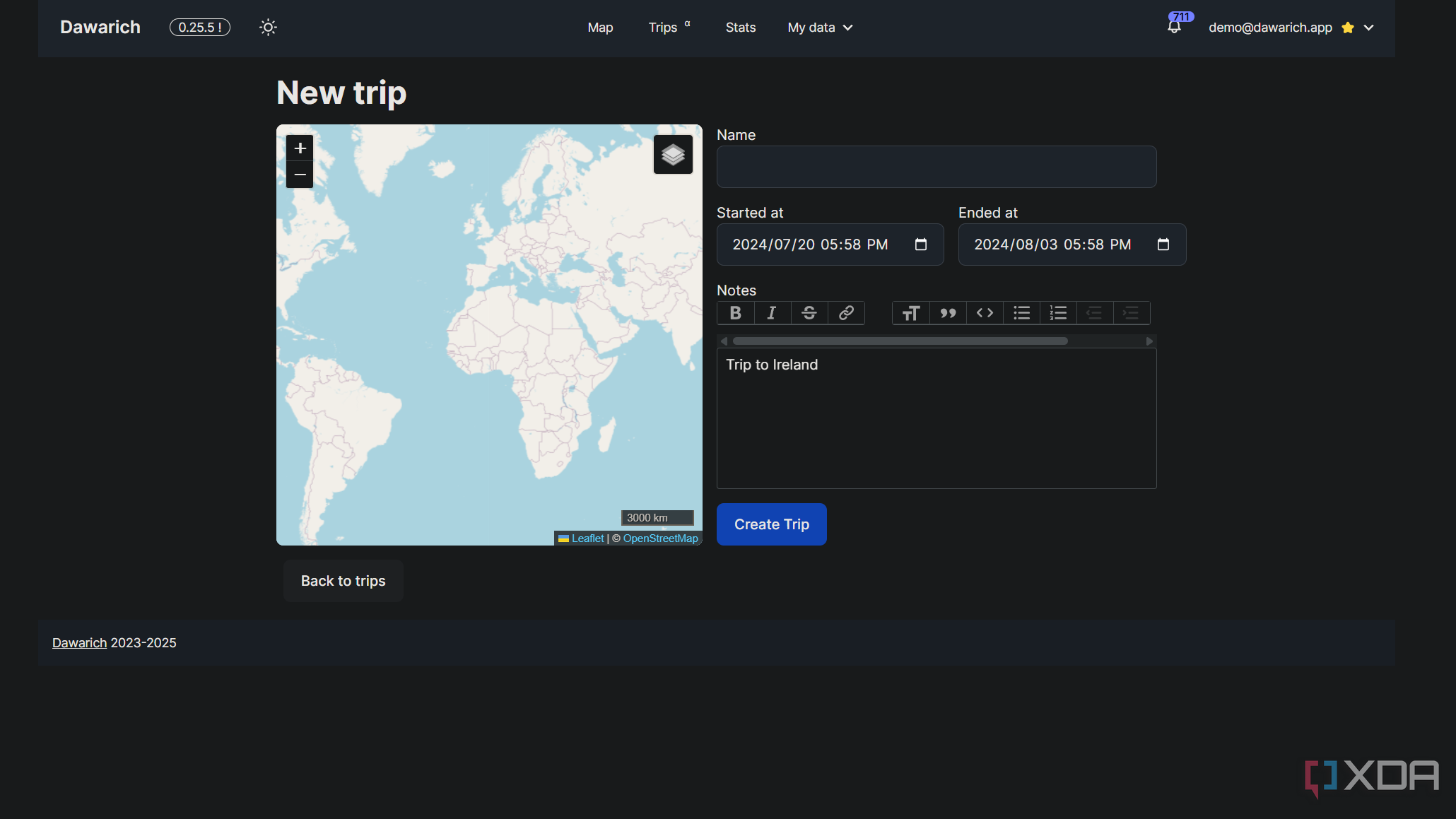Click the Dawarich logo title
The image size is (1456, 819).
coord(100,27)
